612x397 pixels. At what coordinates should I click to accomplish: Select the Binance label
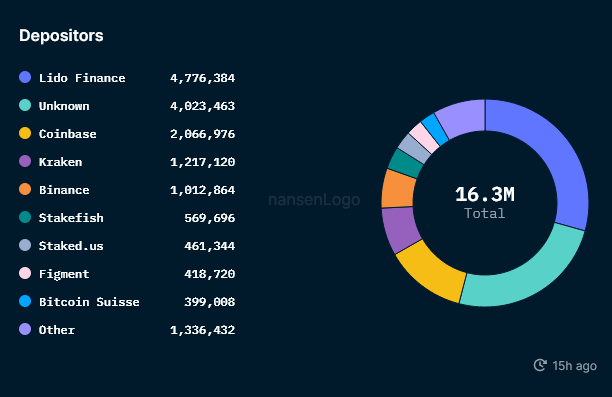point(64,190)
